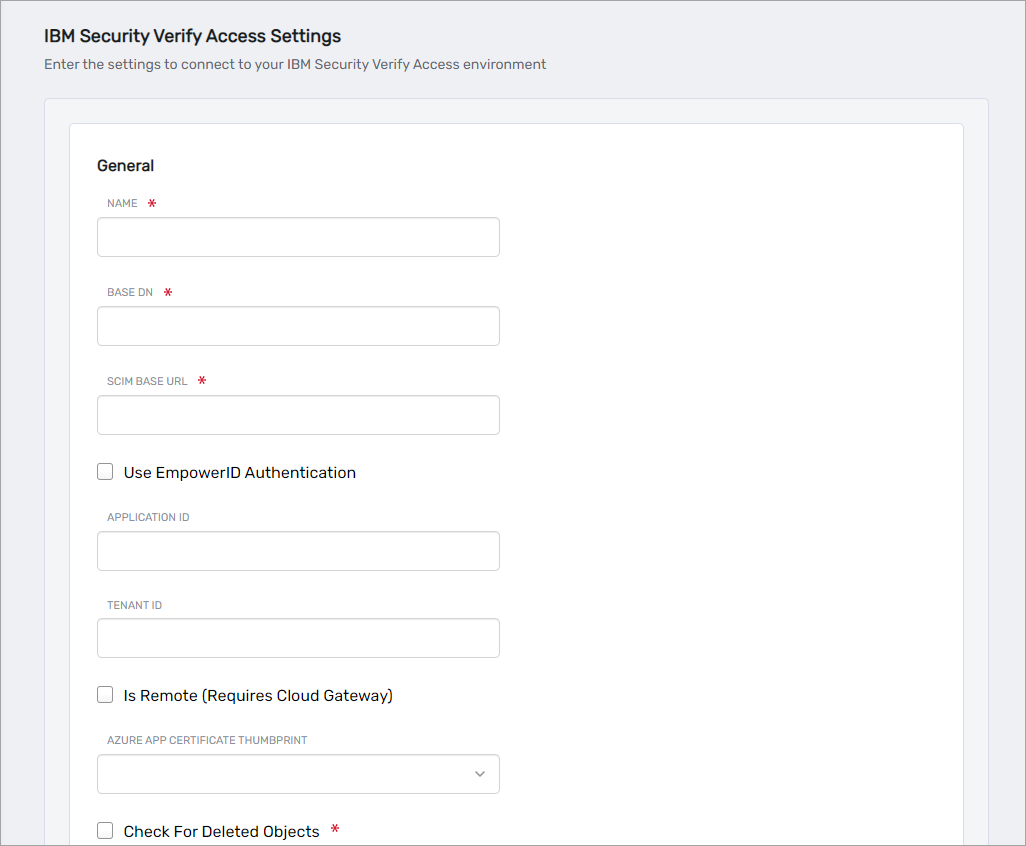Click the IBM Security Verify Access Settings title
This screenshot has width=1026, height=846.
(x=192, y=36)
